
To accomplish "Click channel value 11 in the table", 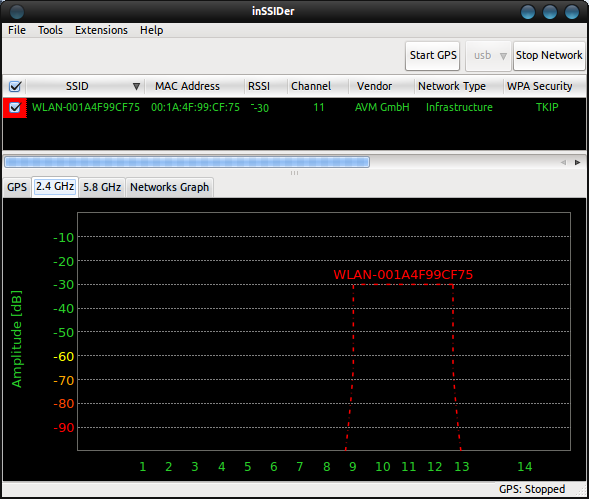I will click(319, 107).
